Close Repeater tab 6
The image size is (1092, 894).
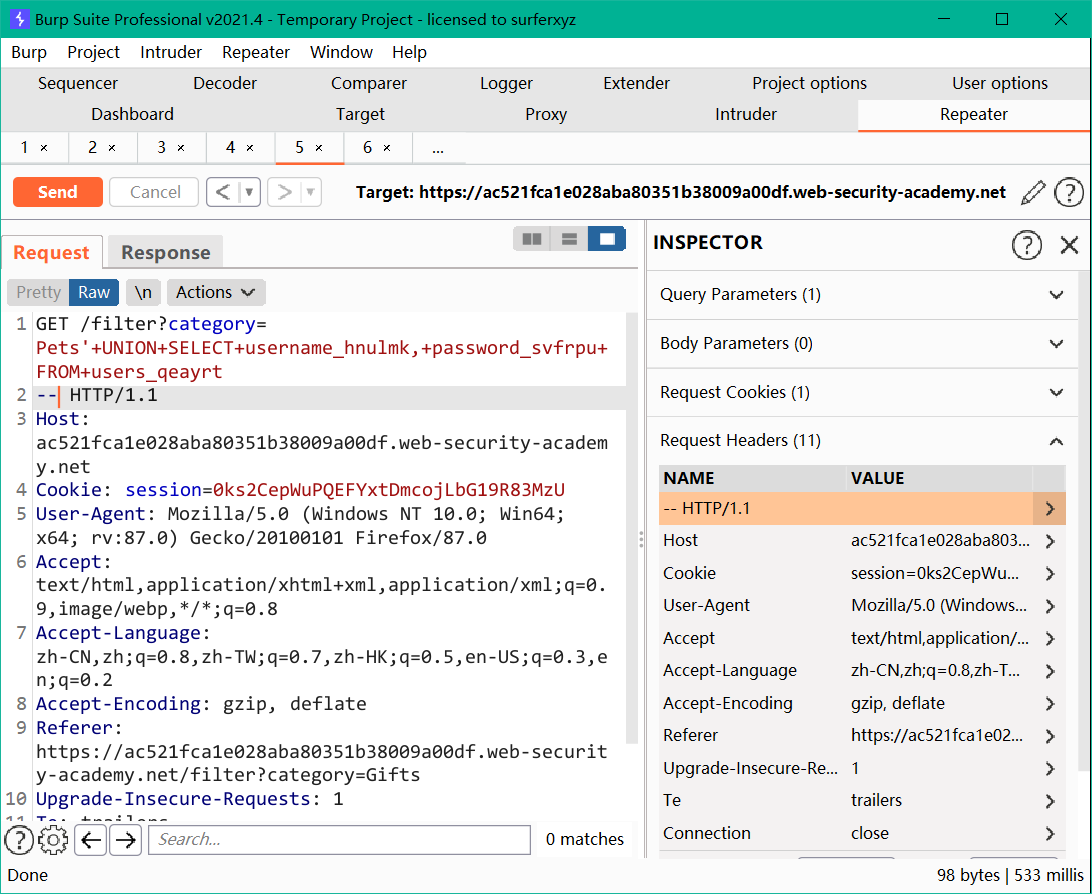pos(387,148)
